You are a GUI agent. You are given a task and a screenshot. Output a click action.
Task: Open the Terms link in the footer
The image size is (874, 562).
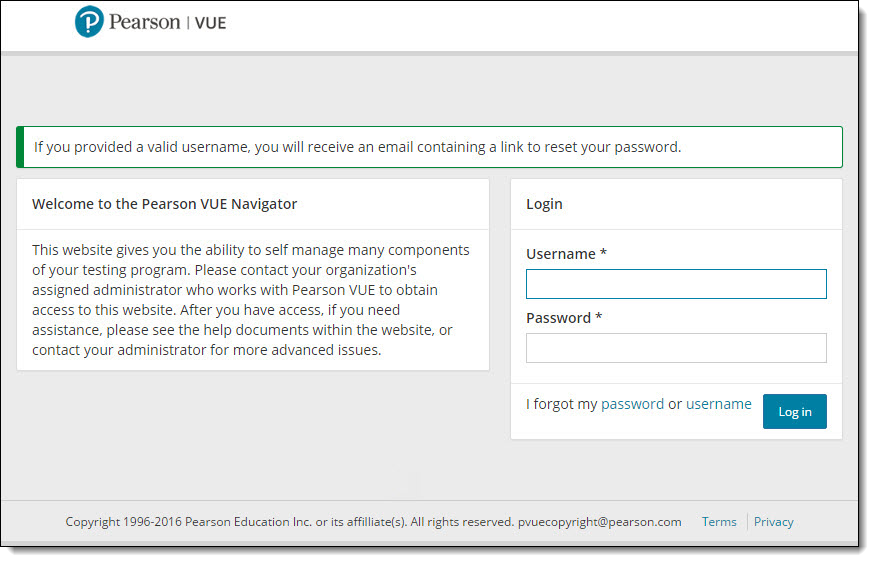719,521
